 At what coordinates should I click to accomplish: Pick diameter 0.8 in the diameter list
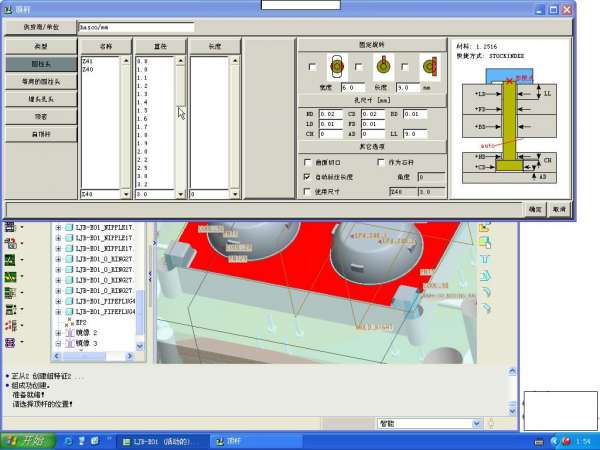click(x=142, y=61)
